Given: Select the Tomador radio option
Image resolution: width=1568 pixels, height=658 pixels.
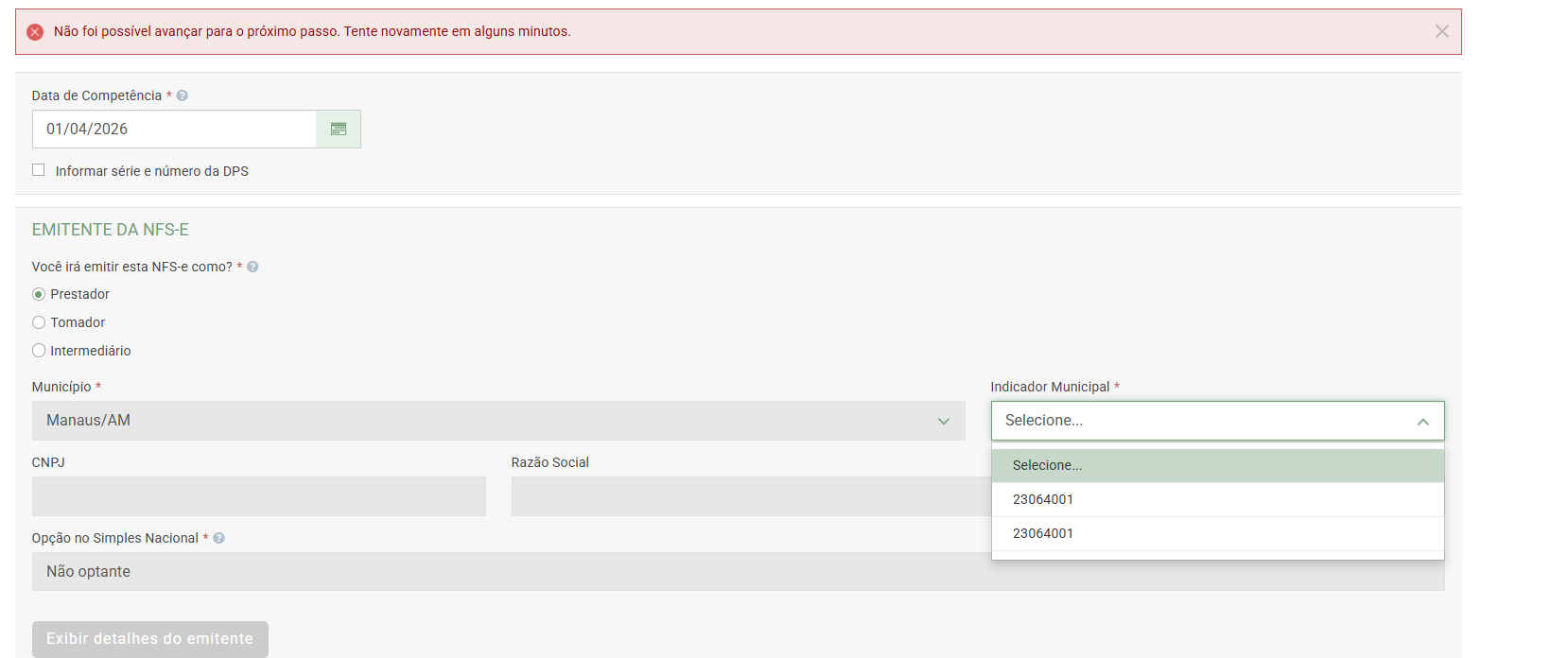Looking at the screenshot, I should tap(39, 322).
